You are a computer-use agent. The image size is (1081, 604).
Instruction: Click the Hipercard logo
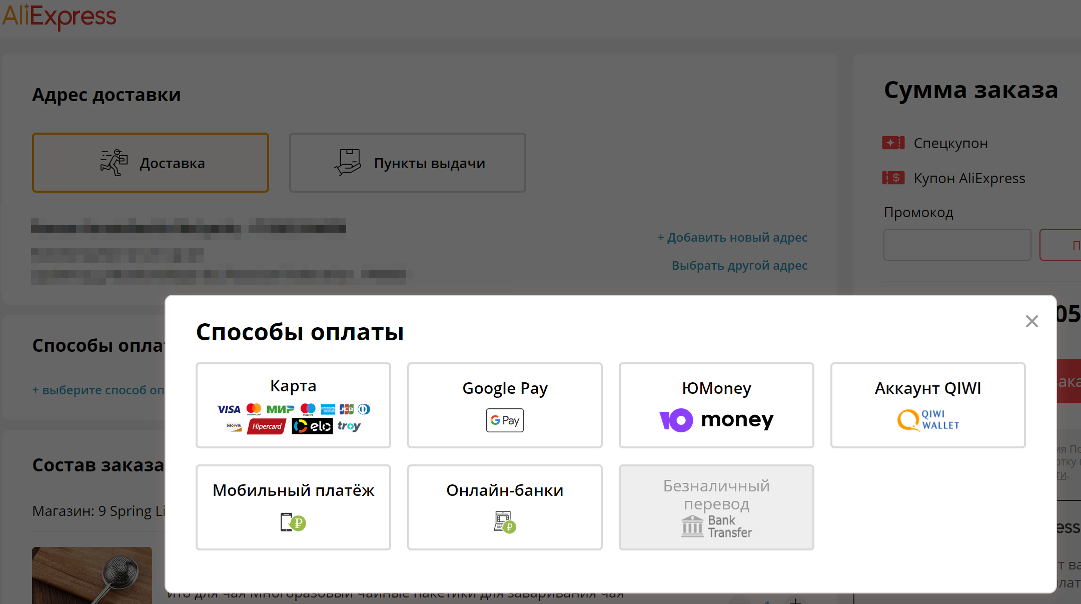(x=267, y=426)
